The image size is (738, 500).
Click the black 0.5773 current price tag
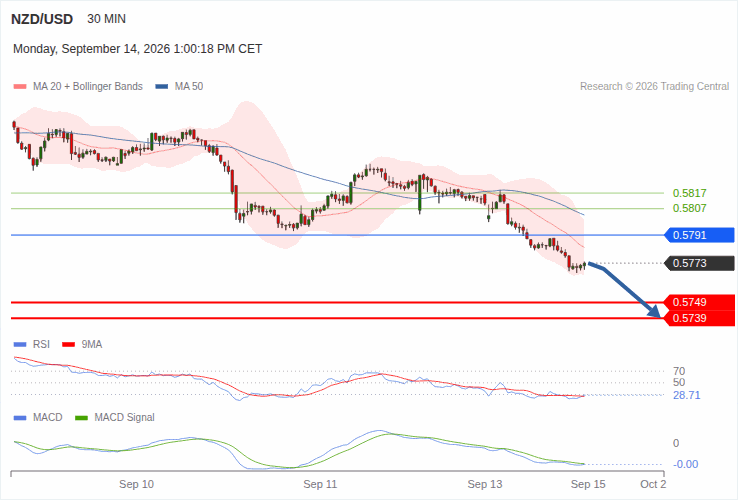coord(699,263)
